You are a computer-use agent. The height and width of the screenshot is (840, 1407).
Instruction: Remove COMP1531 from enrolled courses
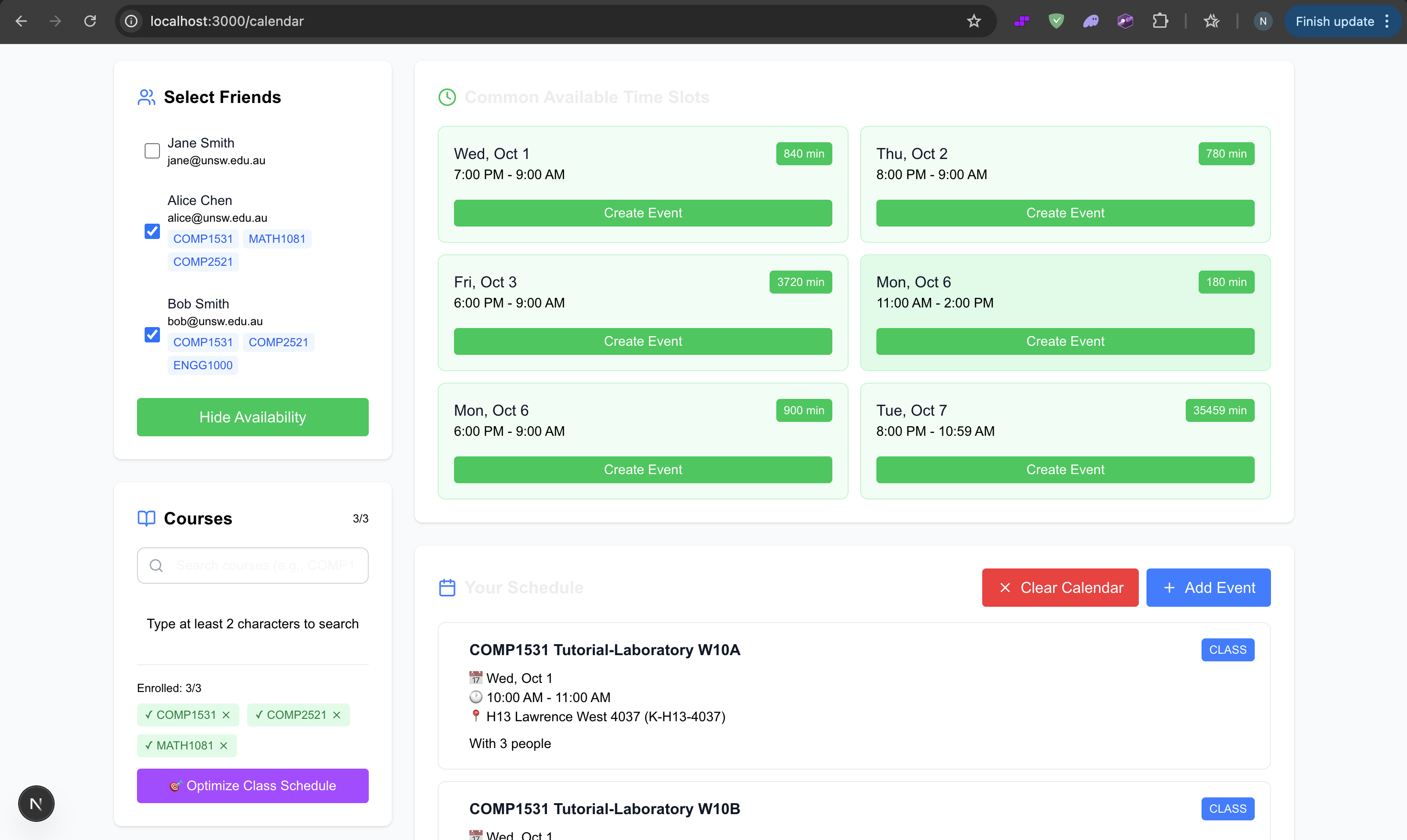227,715
